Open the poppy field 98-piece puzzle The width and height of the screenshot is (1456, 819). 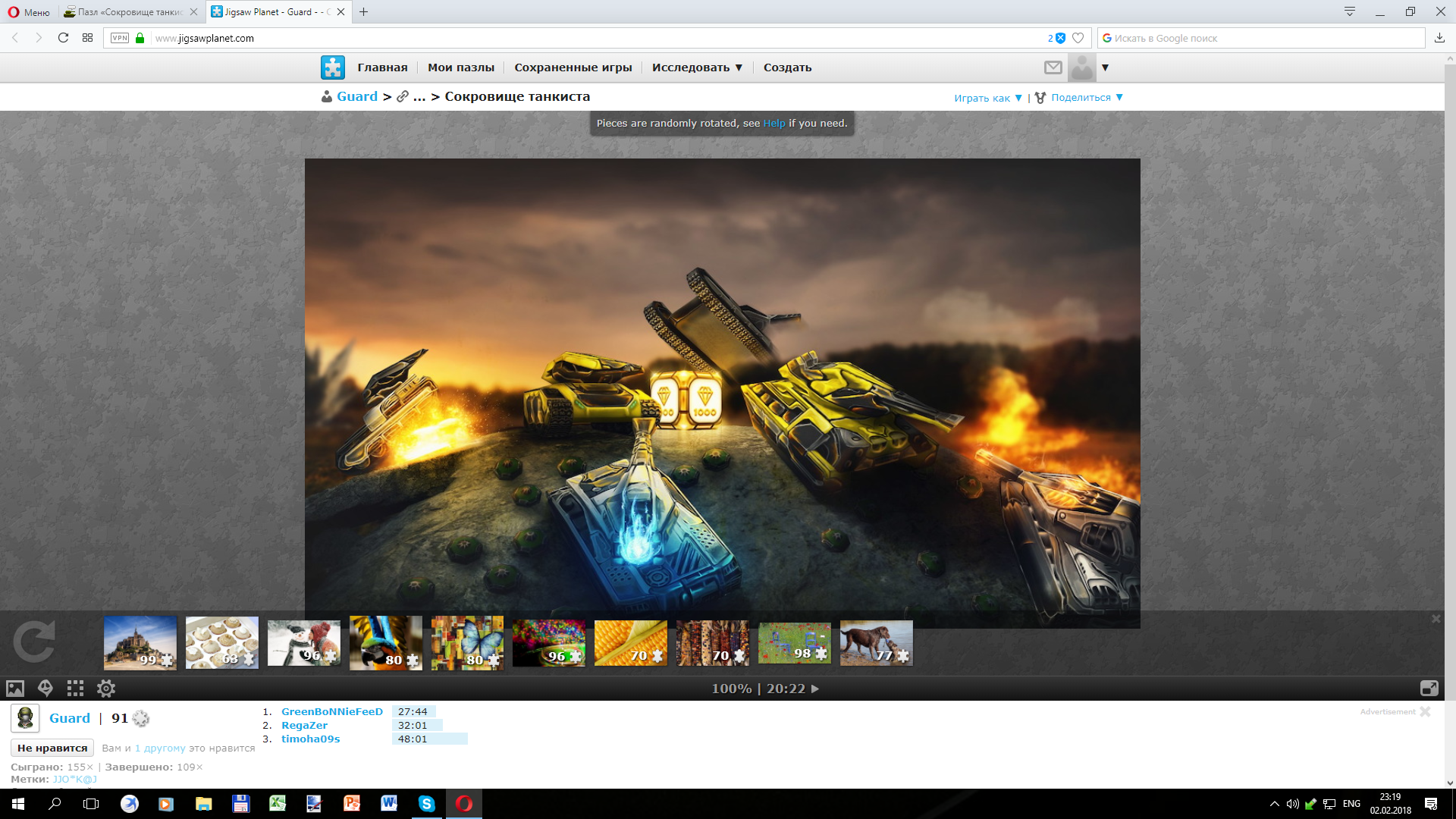[x=795, y=642]
